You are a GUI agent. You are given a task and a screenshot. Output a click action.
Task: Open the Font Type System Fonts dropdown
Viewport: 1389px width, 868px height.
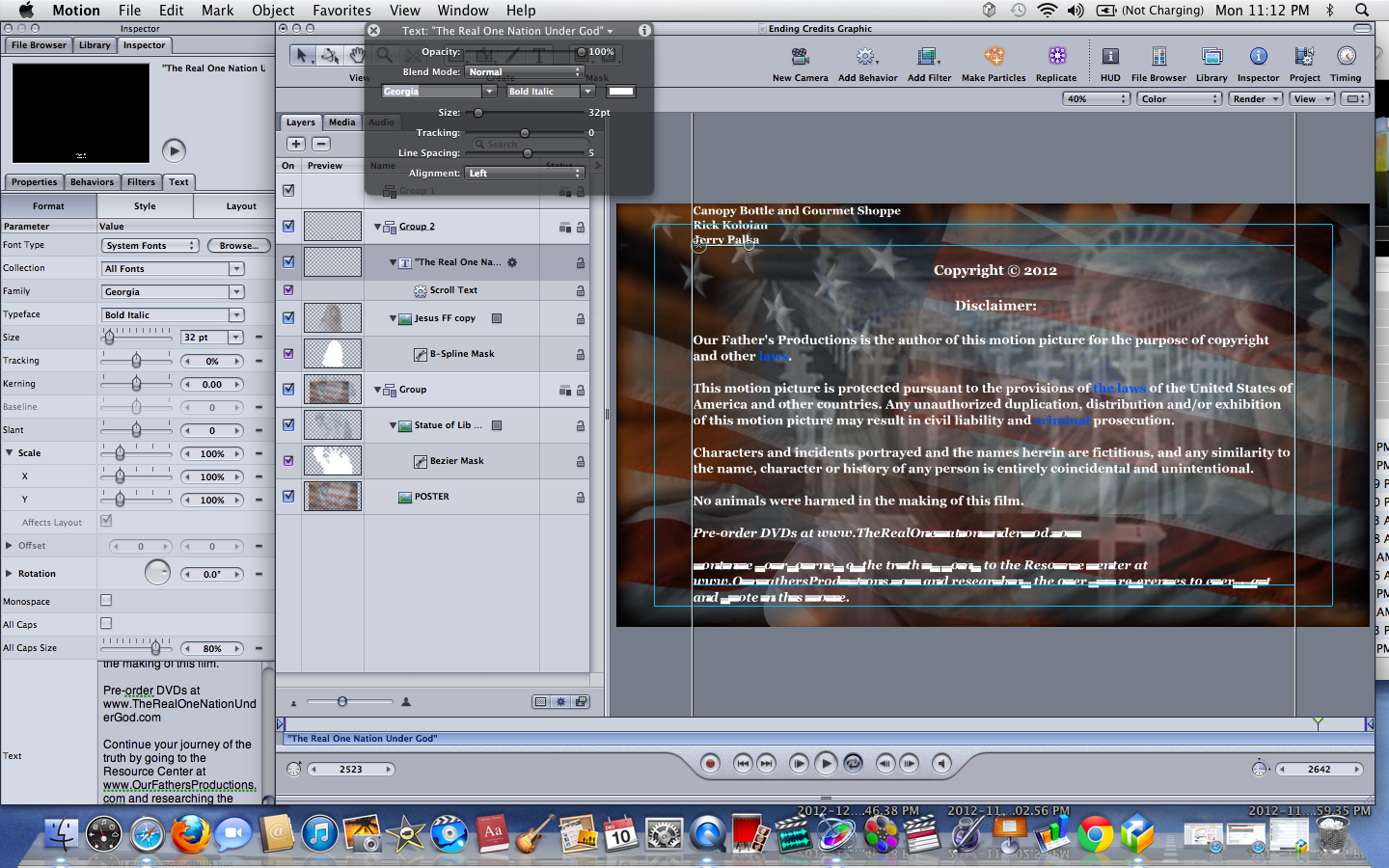(150, 245)
